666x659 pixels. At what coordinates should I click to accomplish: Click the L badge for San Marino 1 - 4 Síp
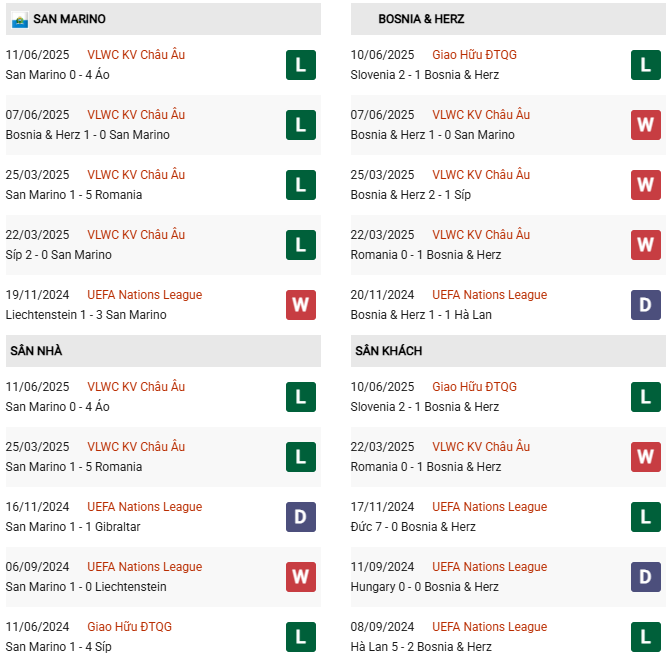[x=300, y=637]
